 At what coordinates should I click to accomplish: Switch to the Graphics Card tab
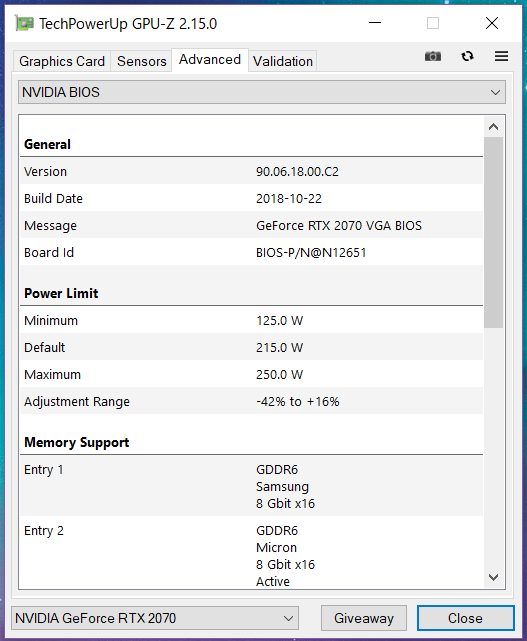tap(62, 61)
